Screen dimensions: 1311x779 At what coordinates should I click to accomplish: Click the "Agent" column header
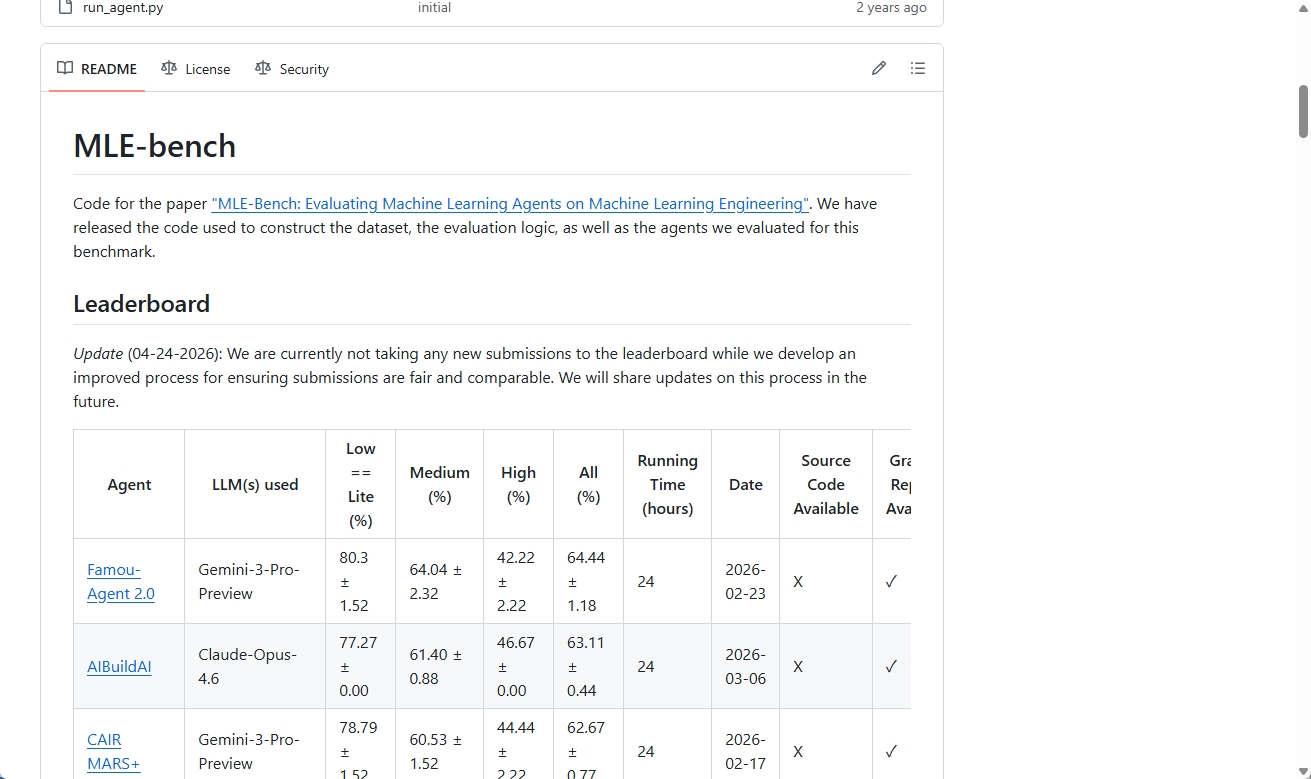tap(129, 485)
